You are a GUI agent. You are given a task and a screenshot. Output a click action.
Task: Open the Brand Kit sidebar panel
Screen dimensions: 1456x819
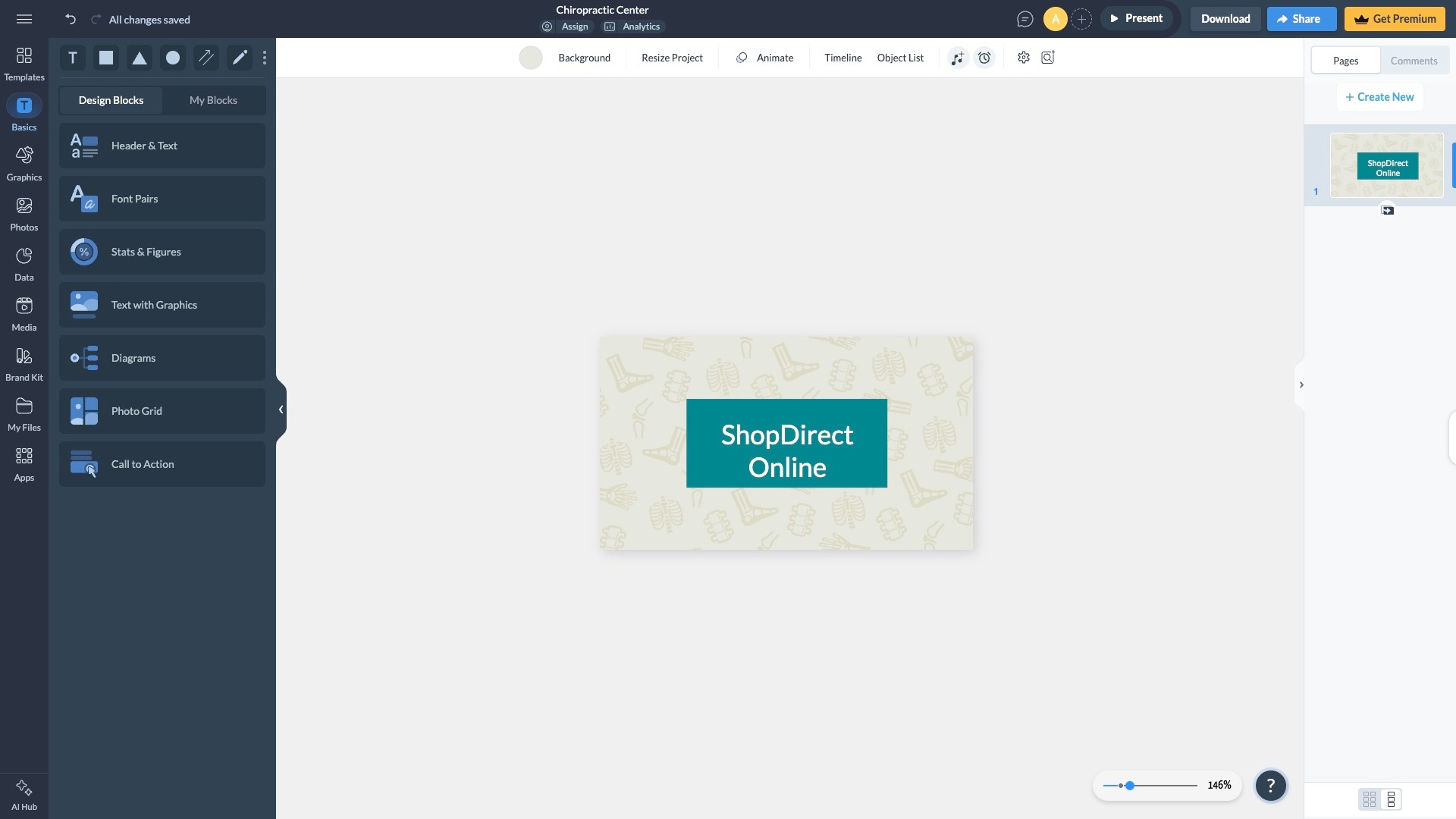point(24,364)
